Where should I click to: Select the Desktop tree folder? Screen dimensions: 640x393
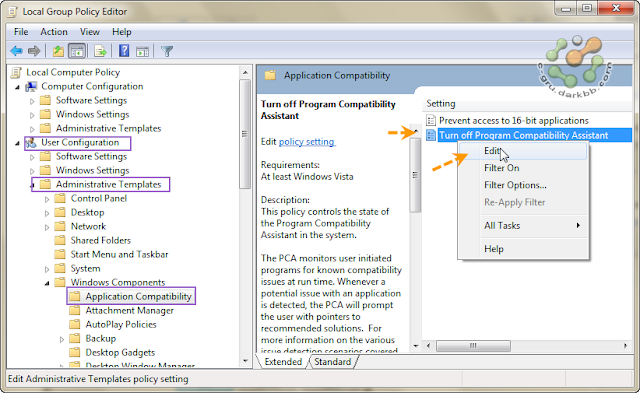(87, 212)
